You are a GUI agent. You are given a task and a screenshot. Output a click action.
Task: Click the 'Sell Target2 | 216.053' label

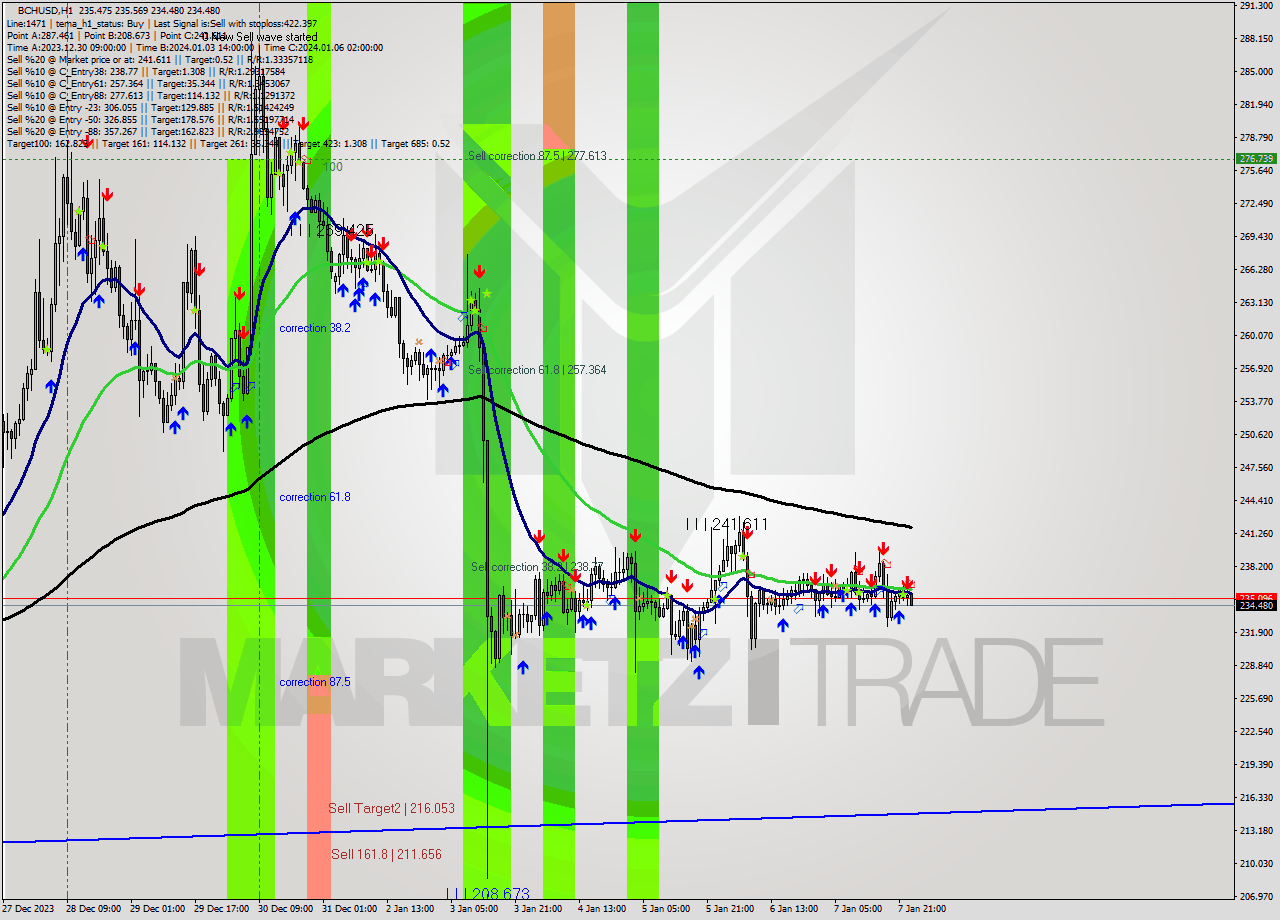tap(392, 808)
